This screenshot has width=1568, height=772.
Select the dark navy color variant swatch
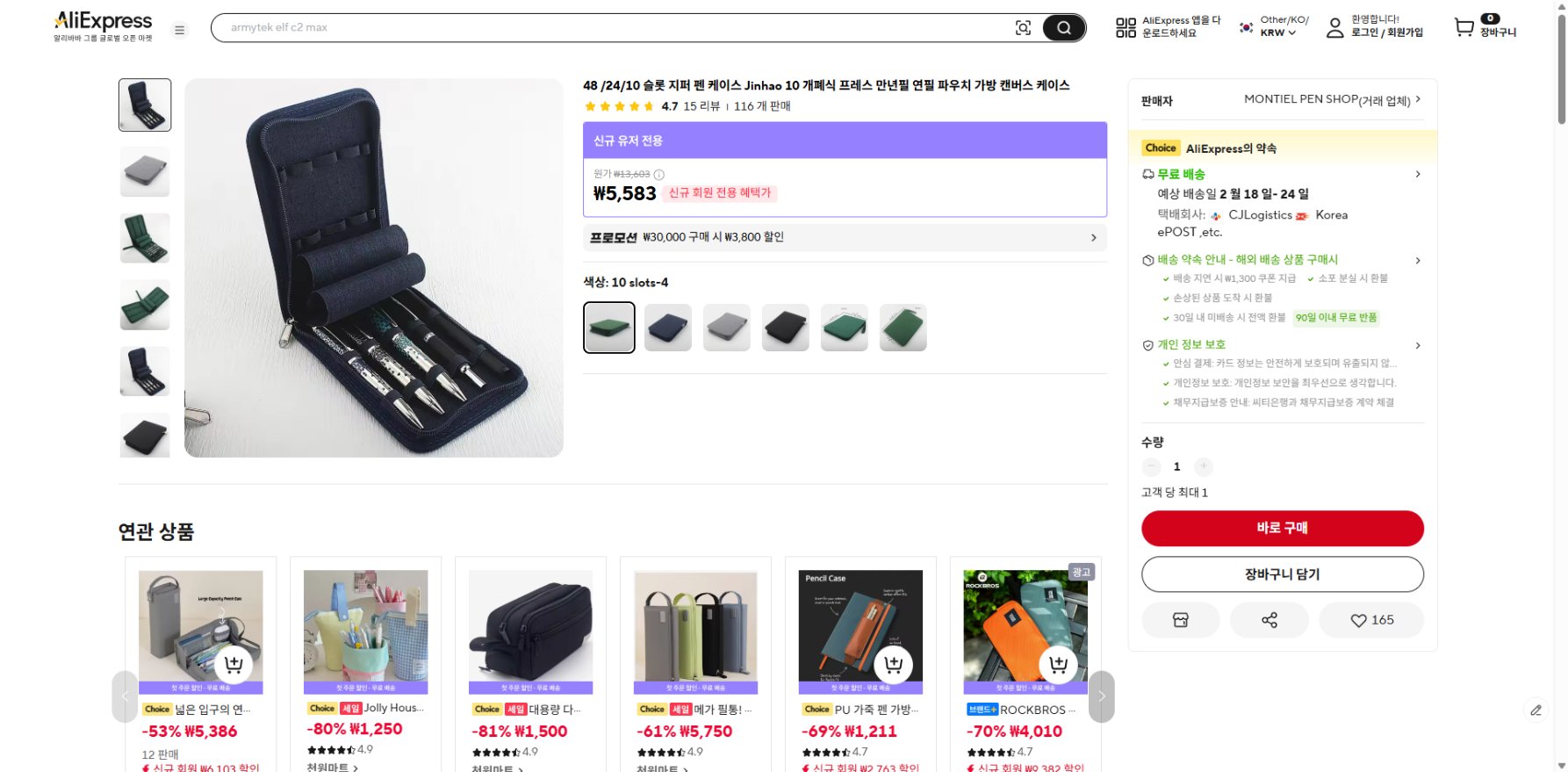click(x=667, y=327)
